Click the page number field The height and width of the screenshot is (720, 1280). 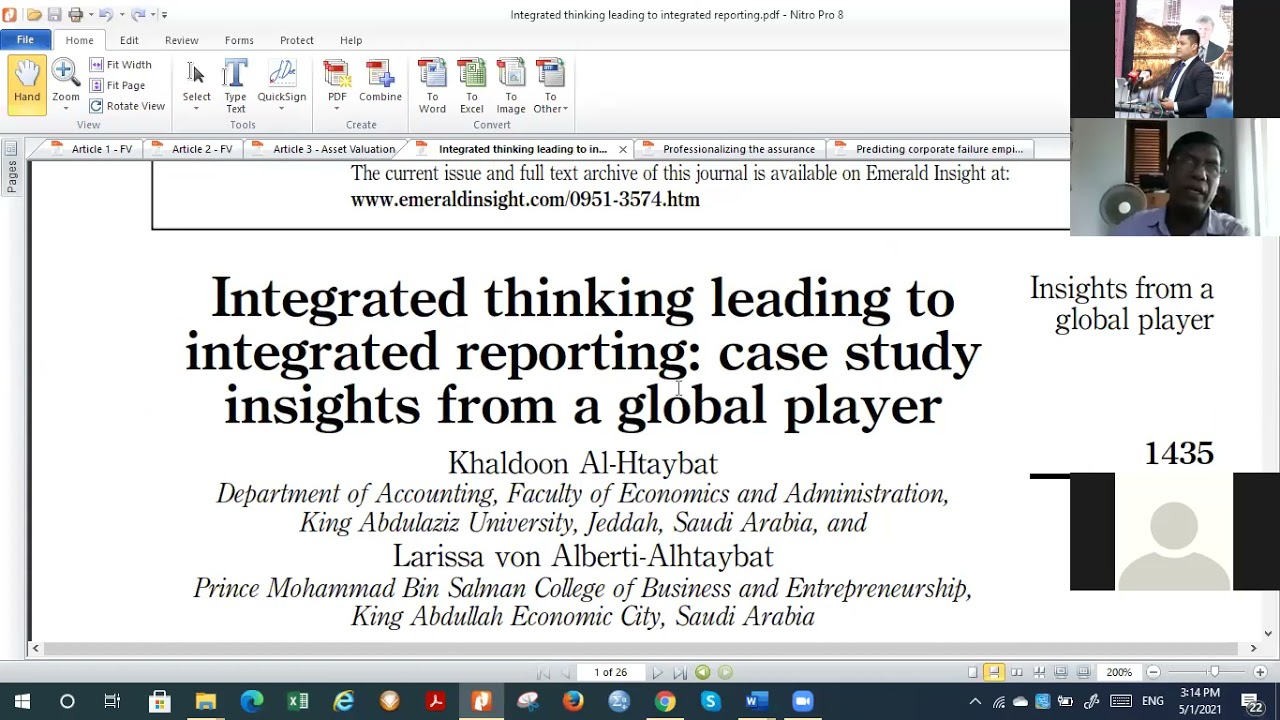[610, 673]
